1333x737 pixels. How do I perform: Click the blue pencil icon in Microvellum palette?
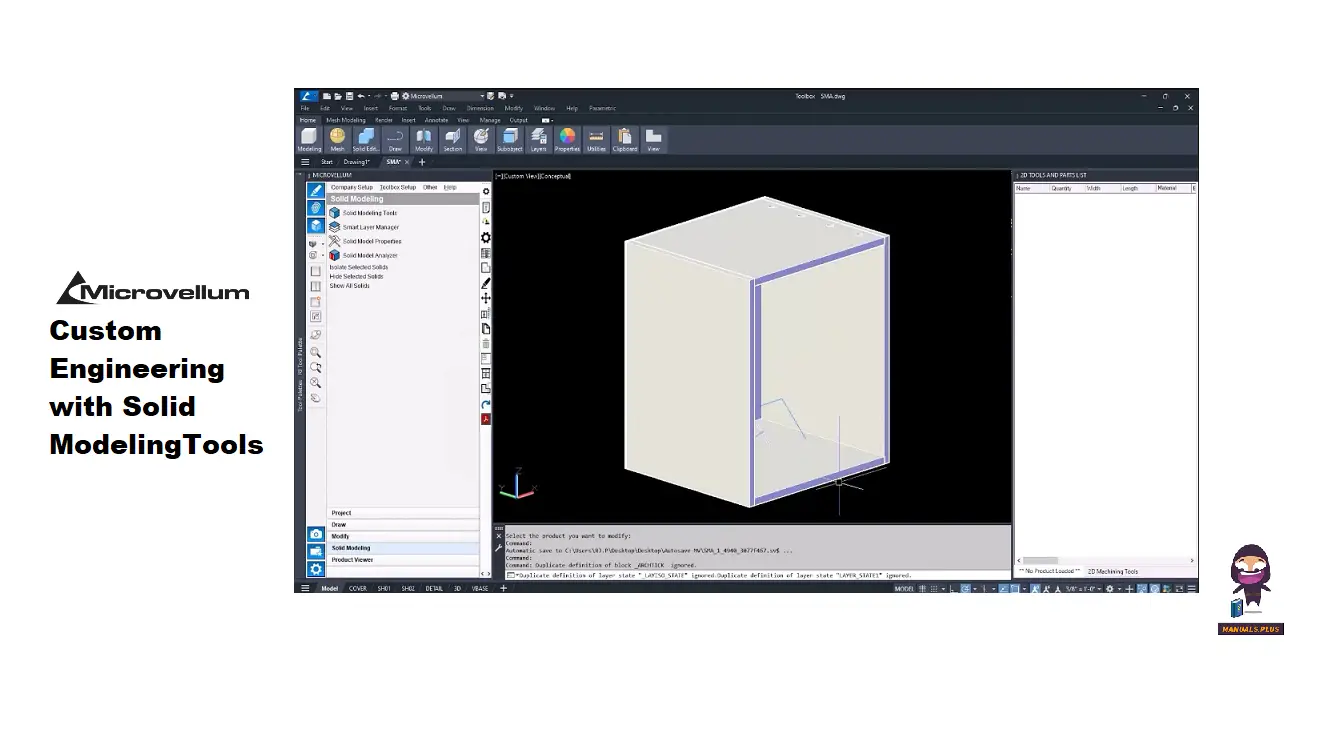[316, 190]
